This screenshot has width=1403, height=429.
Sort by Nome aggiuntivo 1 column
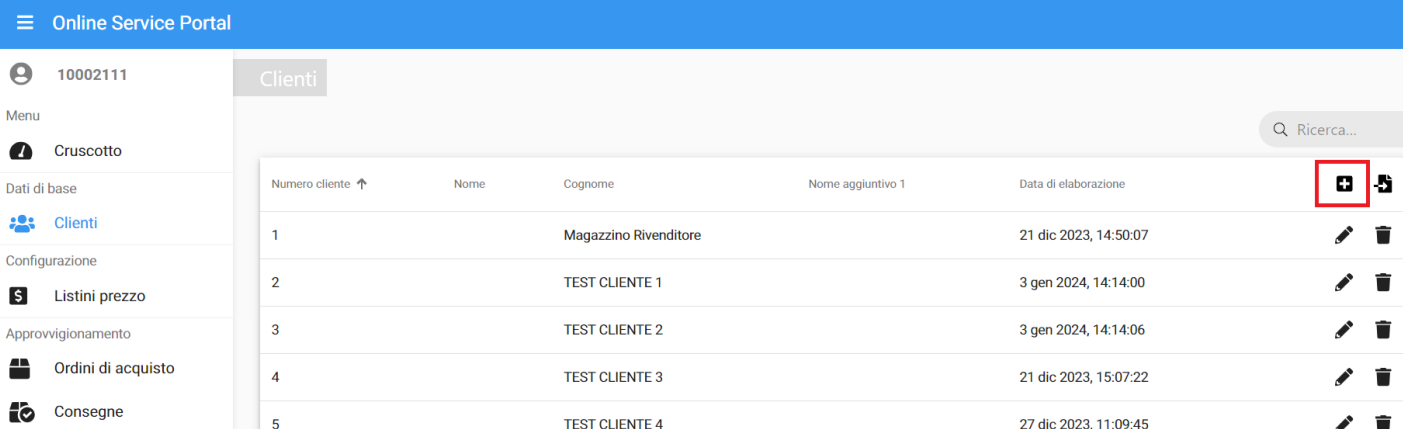pyautogui.click(x=856, y=184)
